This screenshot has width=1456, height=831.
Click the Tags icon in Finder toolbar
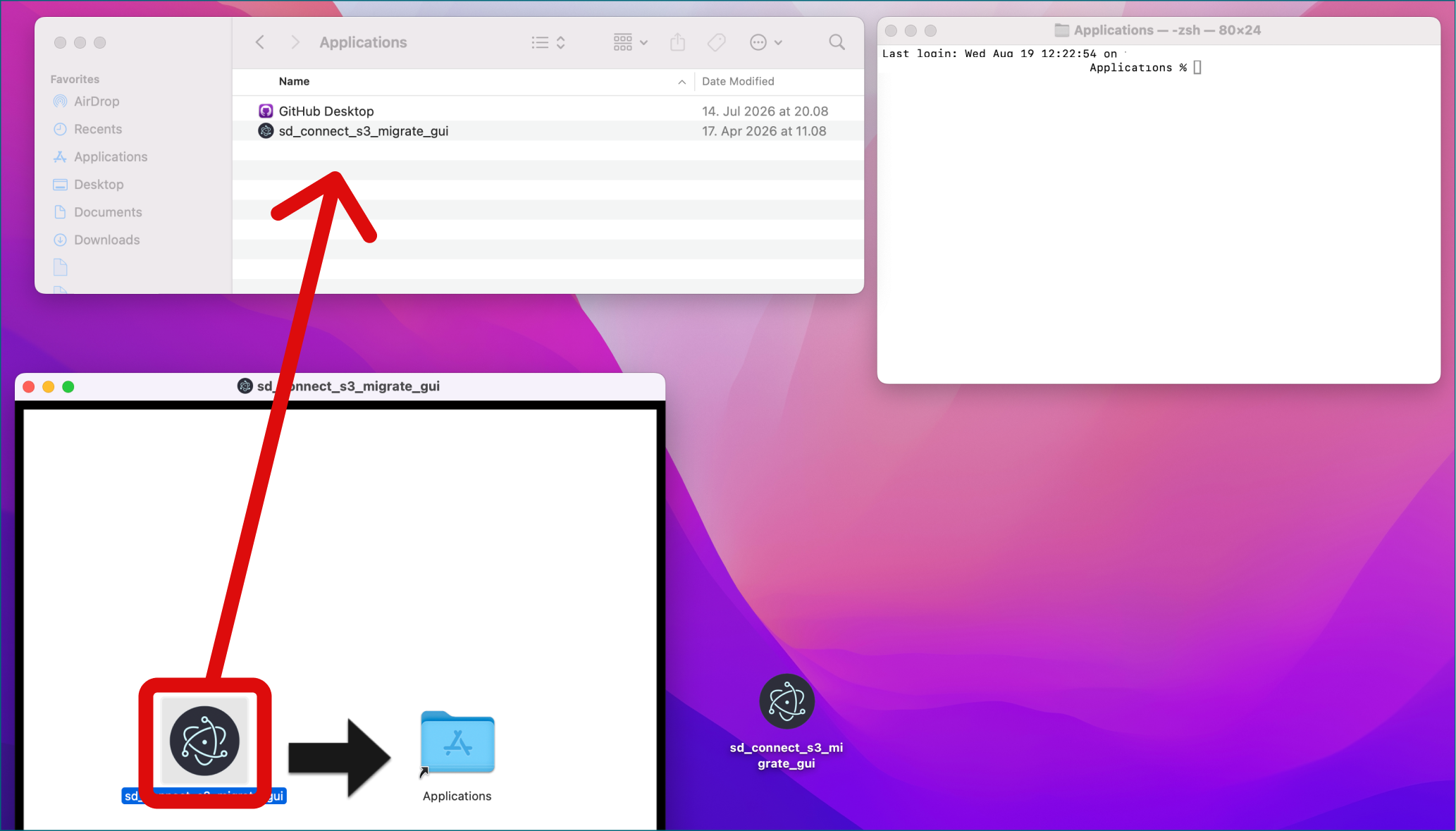(717, 42)
